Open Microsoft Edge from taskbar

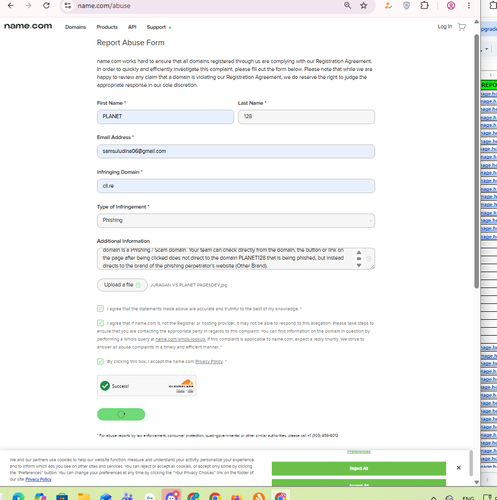pyautogui.click(x=18, y=497)
